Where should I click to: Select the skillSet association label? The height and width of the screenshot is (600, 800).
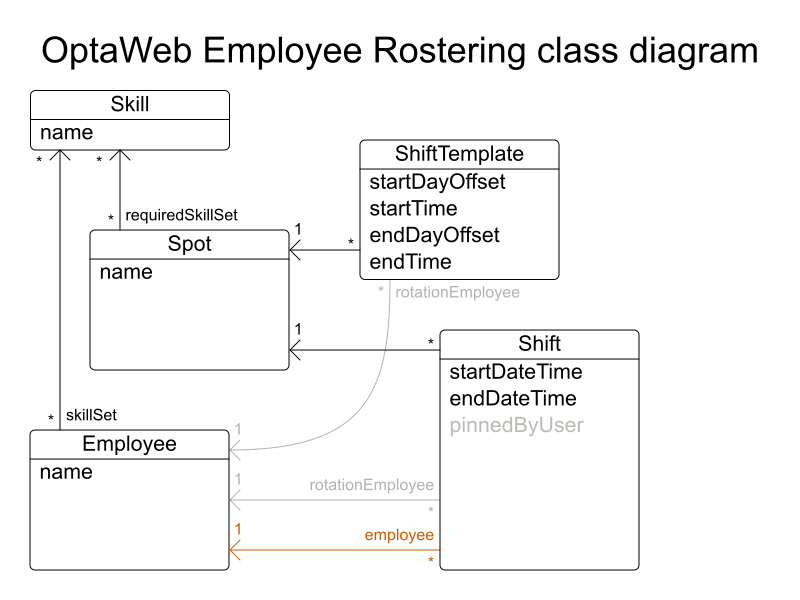[92, 414]
